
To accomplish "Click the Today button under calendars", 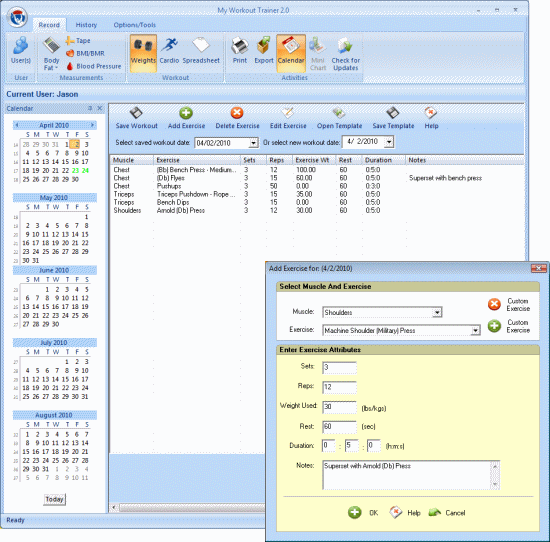I will (54, 499).
